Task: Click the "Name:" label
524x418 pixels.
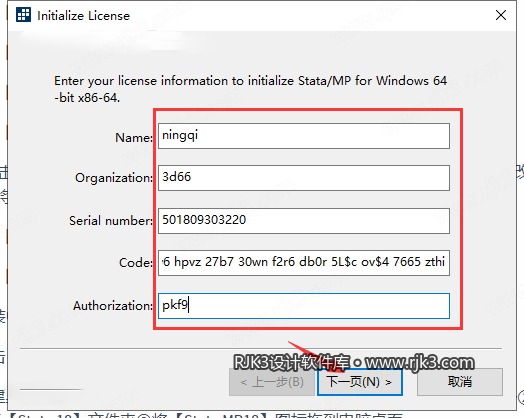Action: pyautogui.click(x=134, y=138)
